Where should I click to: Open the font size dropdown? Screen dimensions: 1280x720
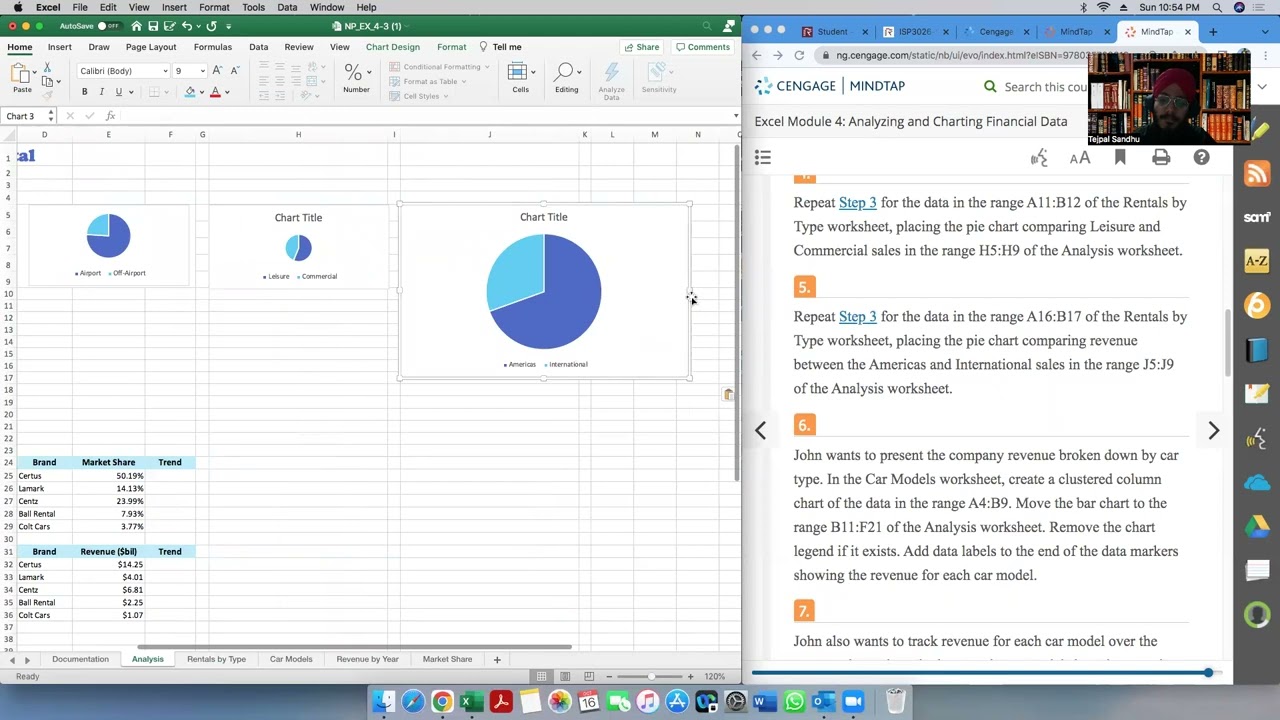tap(202, 71)
